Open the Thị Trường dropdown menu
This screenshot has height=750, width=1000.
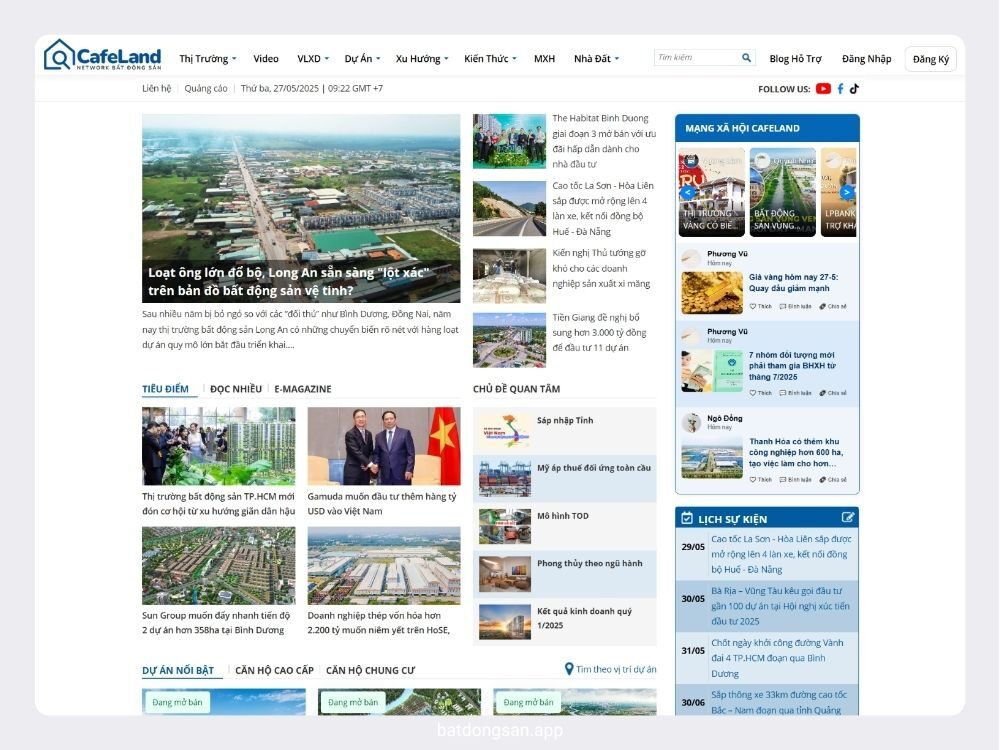(x=206, y=58)
